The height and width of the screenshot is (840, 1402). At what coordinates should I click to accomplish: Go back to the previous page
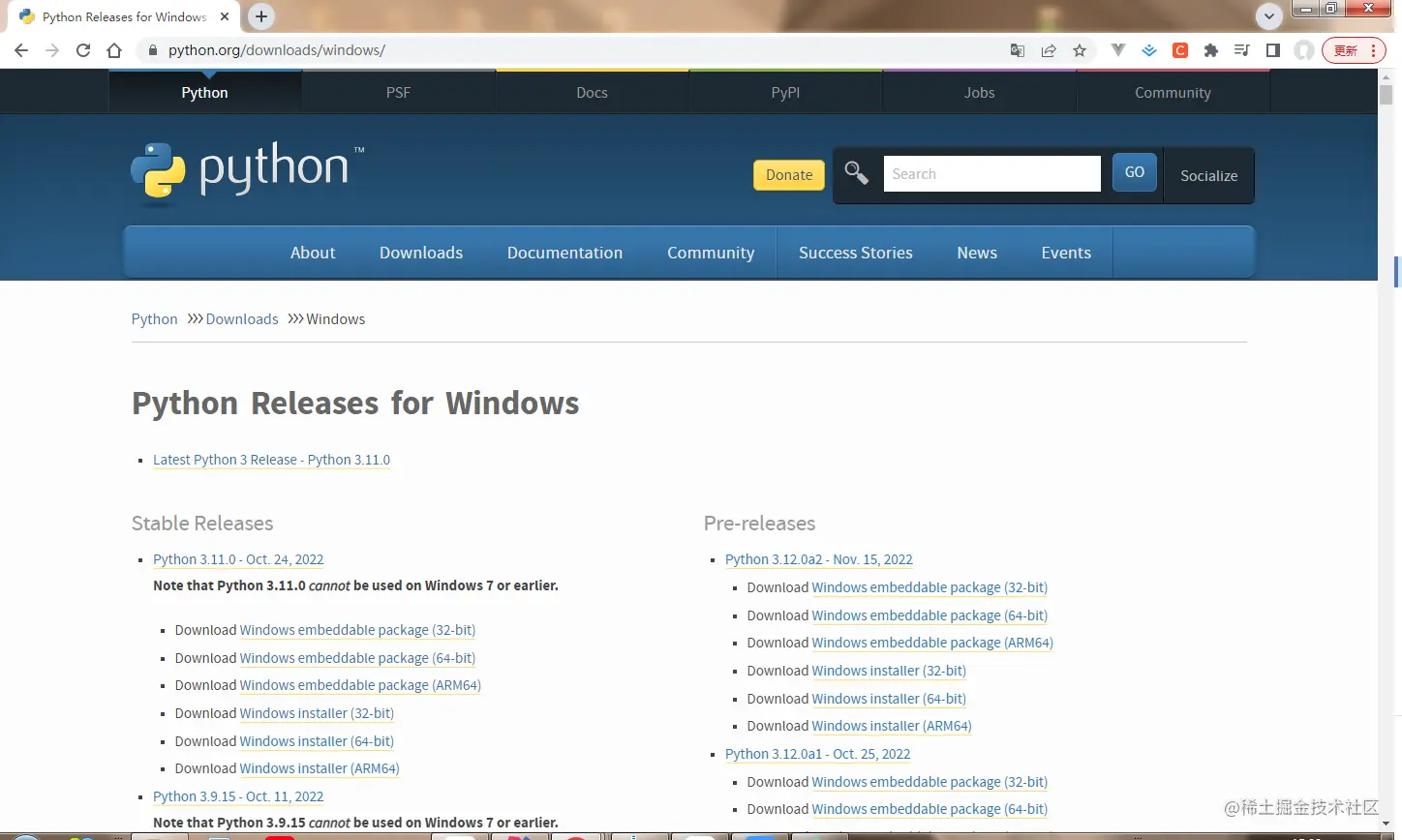[21, 50]
